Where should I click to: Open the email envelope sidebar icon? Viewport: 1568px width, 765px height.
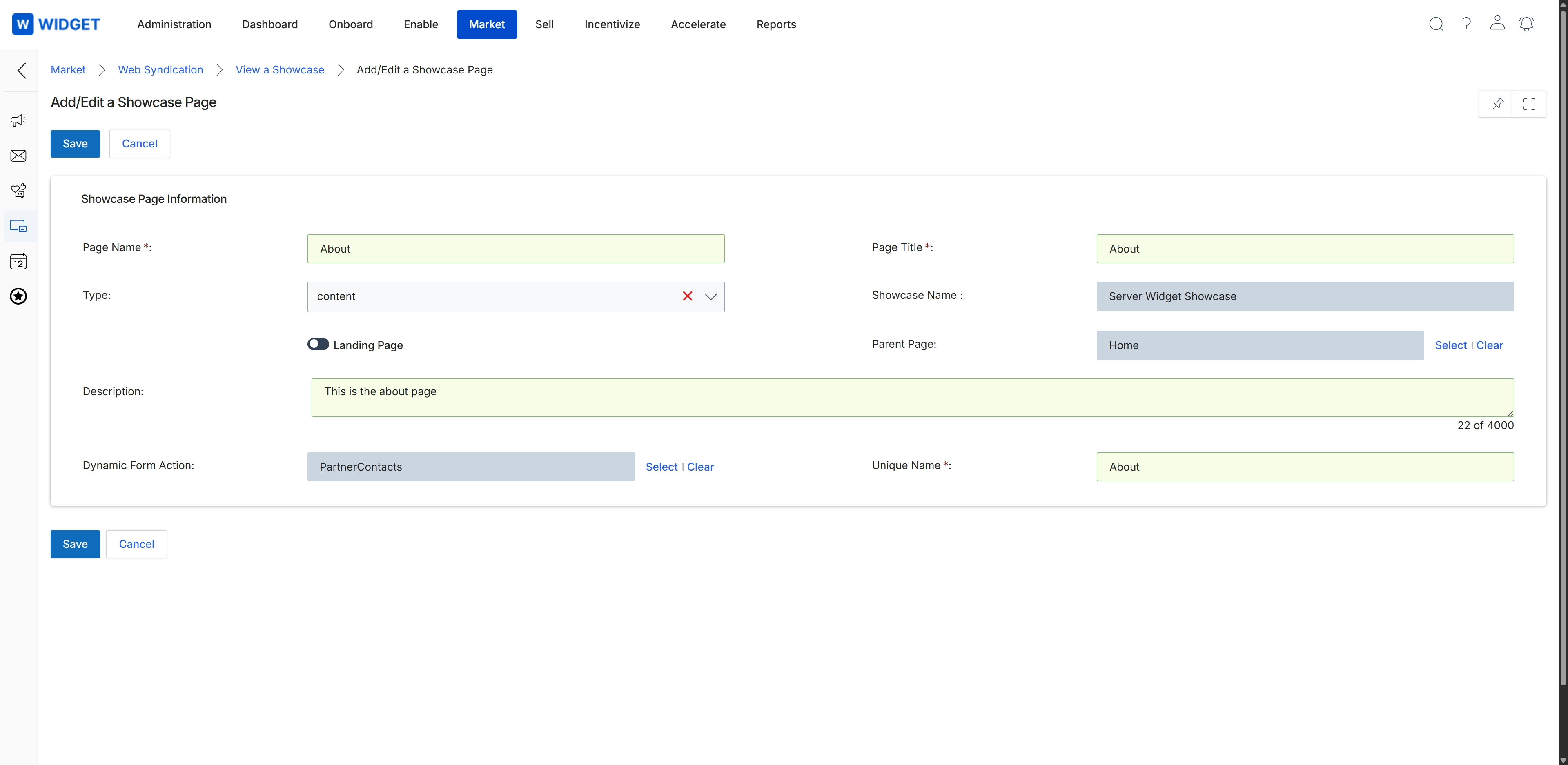[18, 156]
